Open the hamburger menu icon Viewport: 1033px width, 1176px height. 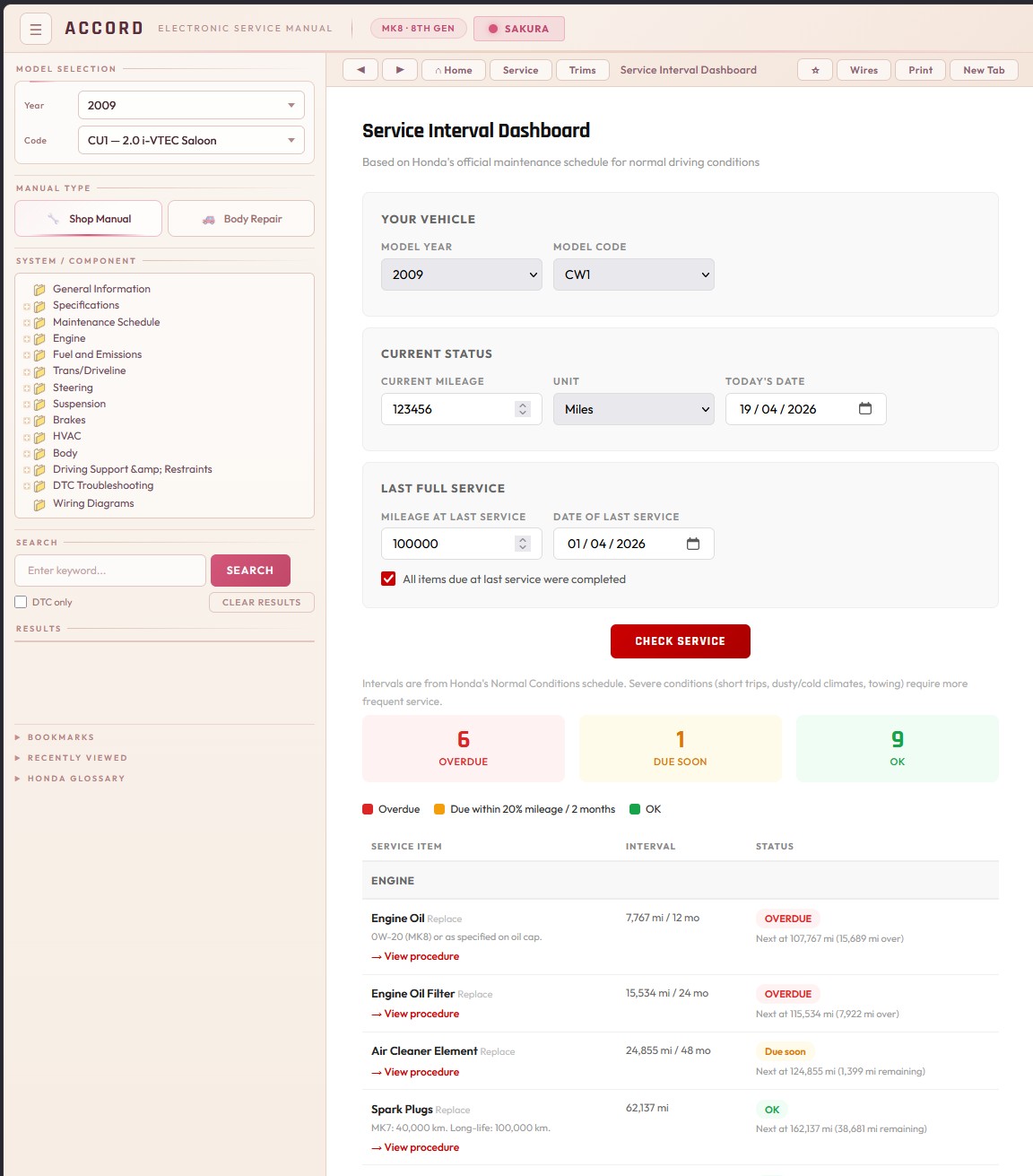coord(36,30)
